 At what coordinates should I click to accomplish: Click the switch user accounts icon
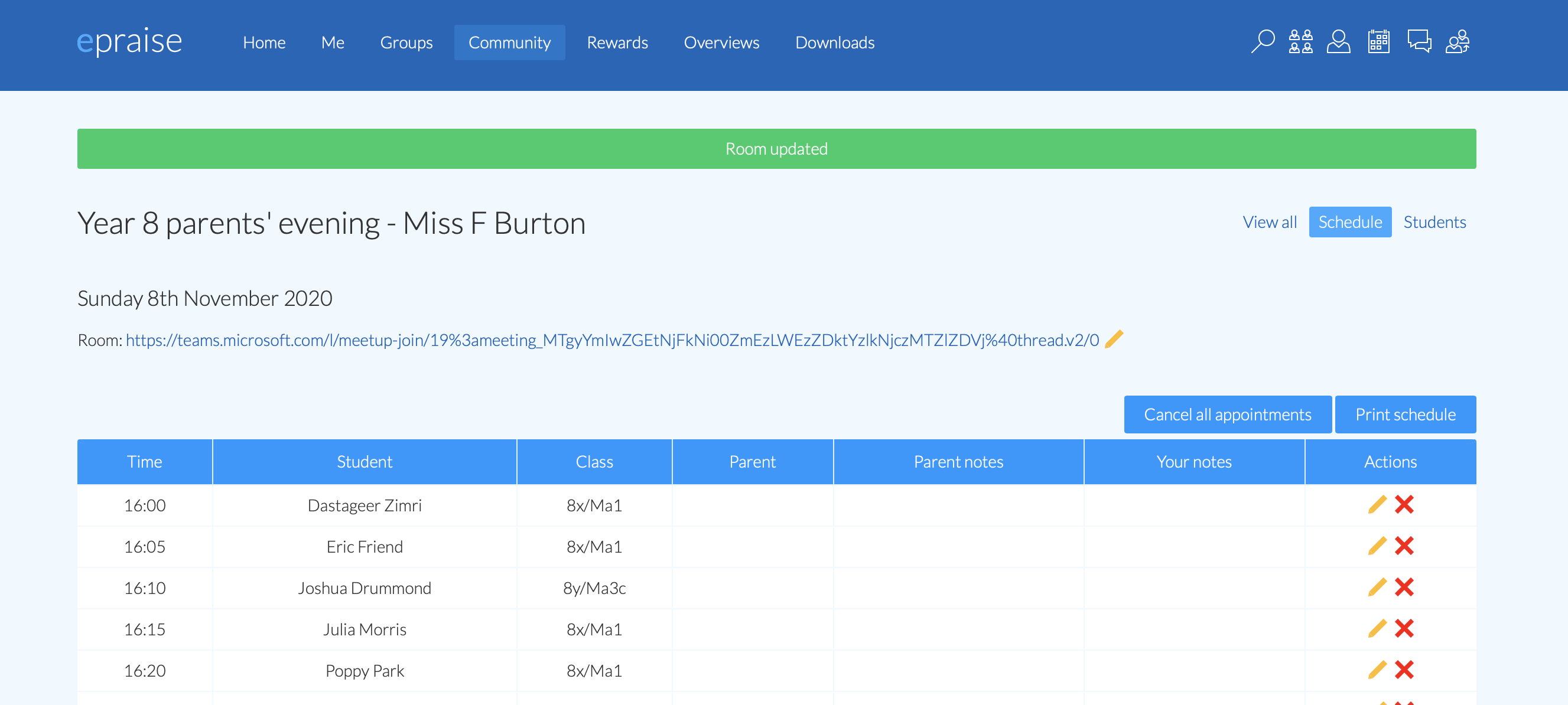(x=1457, y=42)
